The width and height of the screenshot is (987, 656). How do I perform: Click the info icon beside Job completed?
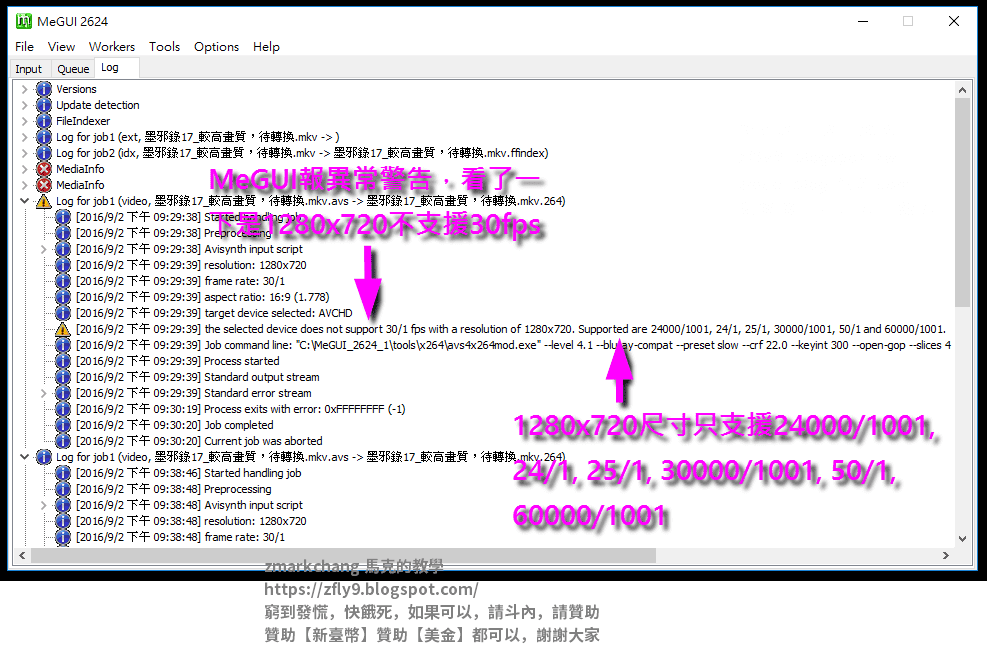[63, 425]
